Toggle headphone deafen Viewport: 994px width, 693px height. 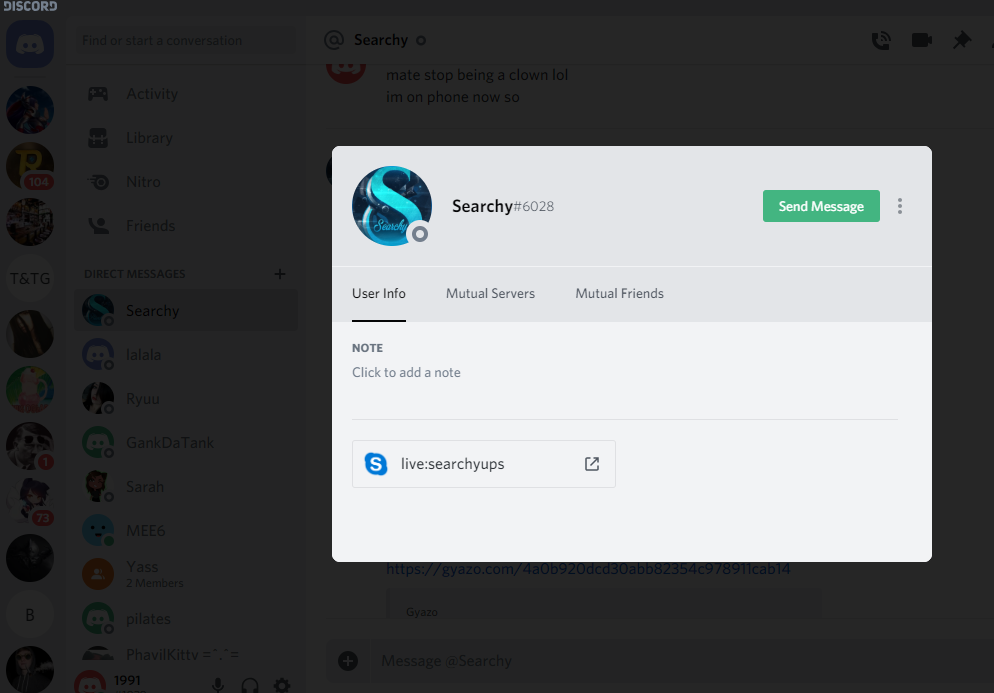(x=250, y=685)
